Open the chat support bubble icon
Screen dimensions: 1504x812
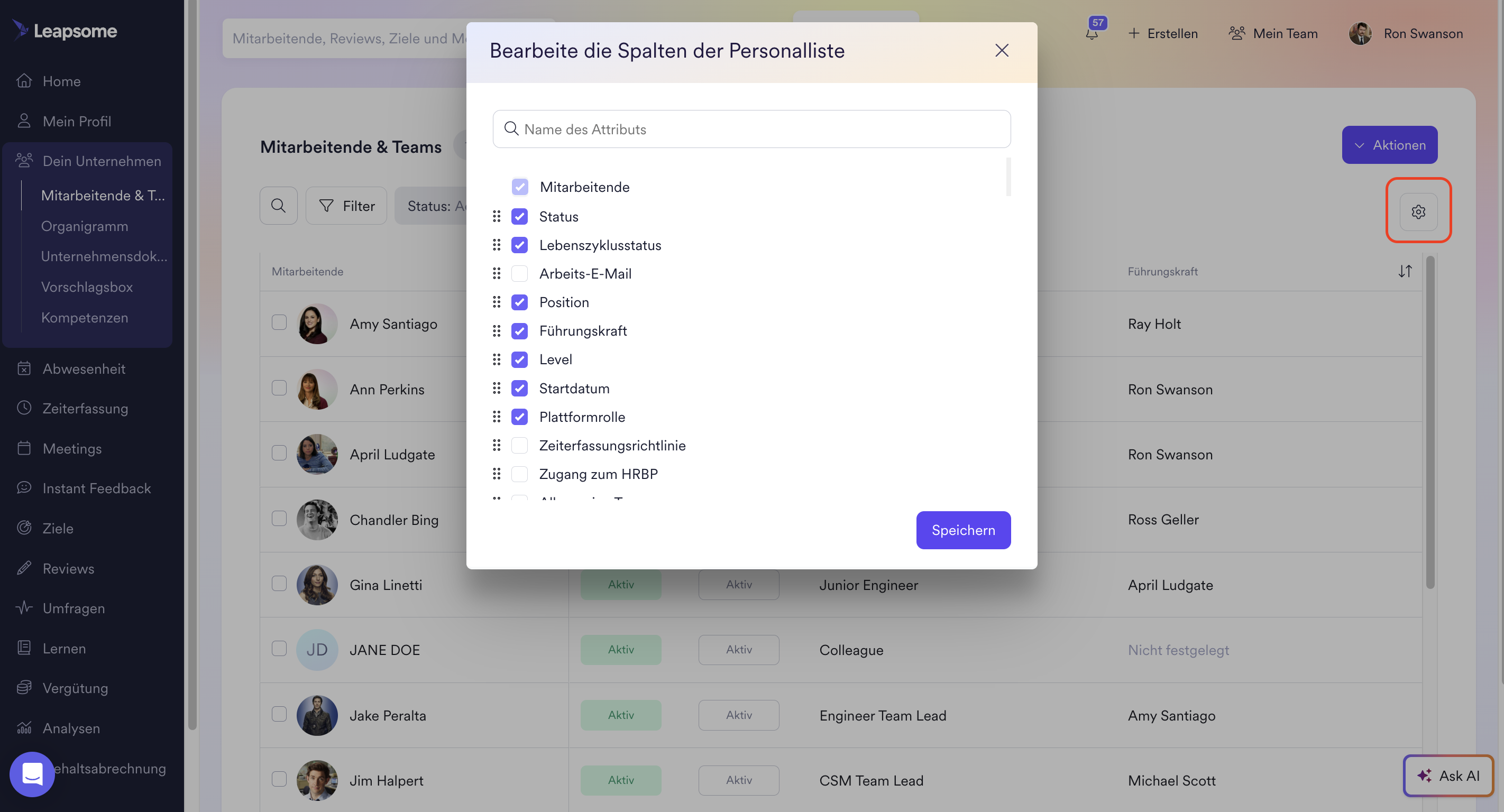click(x=32, y=773)
